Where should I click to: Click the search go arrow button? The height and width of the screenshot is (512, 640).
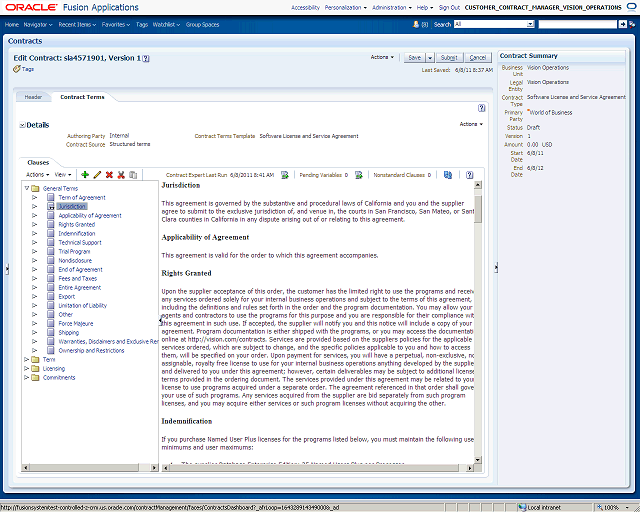[623, 24]
